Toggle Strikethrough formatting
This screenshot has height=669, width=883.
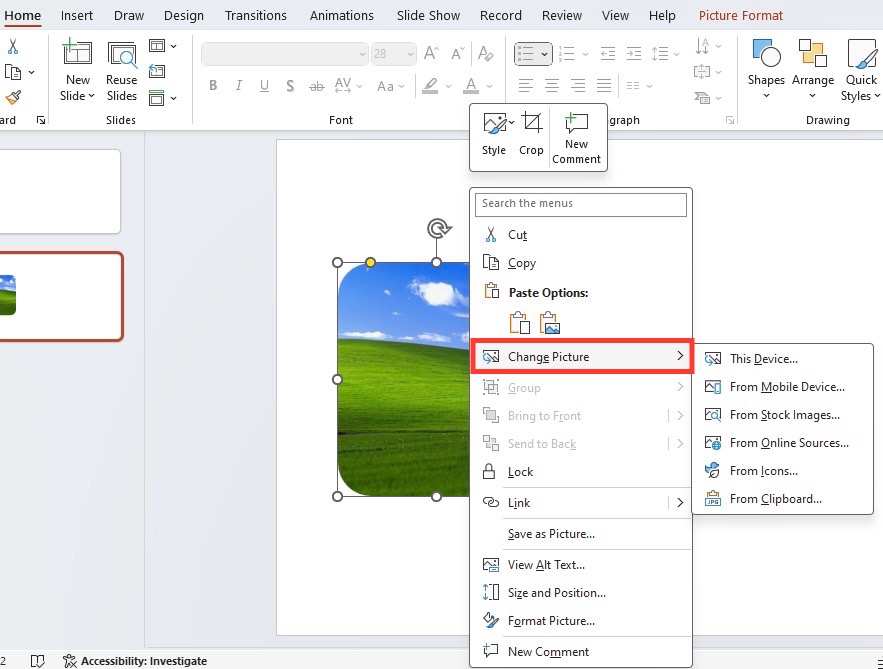click(x=317, y=86)
